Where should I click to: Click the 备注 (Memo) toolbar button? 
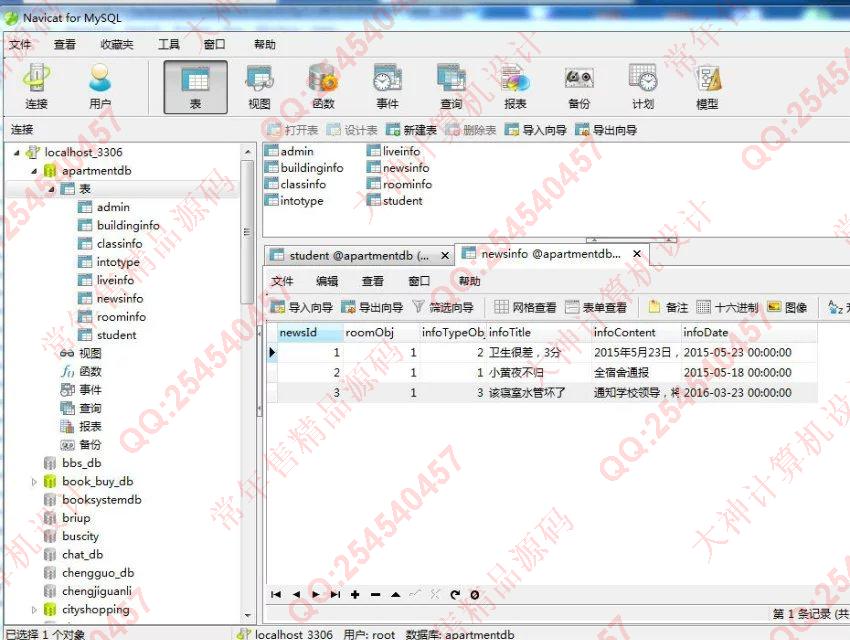(668, 307)
